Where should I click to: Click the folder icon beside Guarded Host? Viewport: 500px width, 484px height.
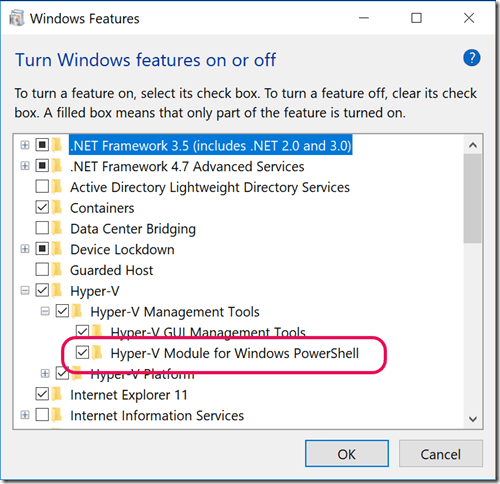click(x=57, y=269)
